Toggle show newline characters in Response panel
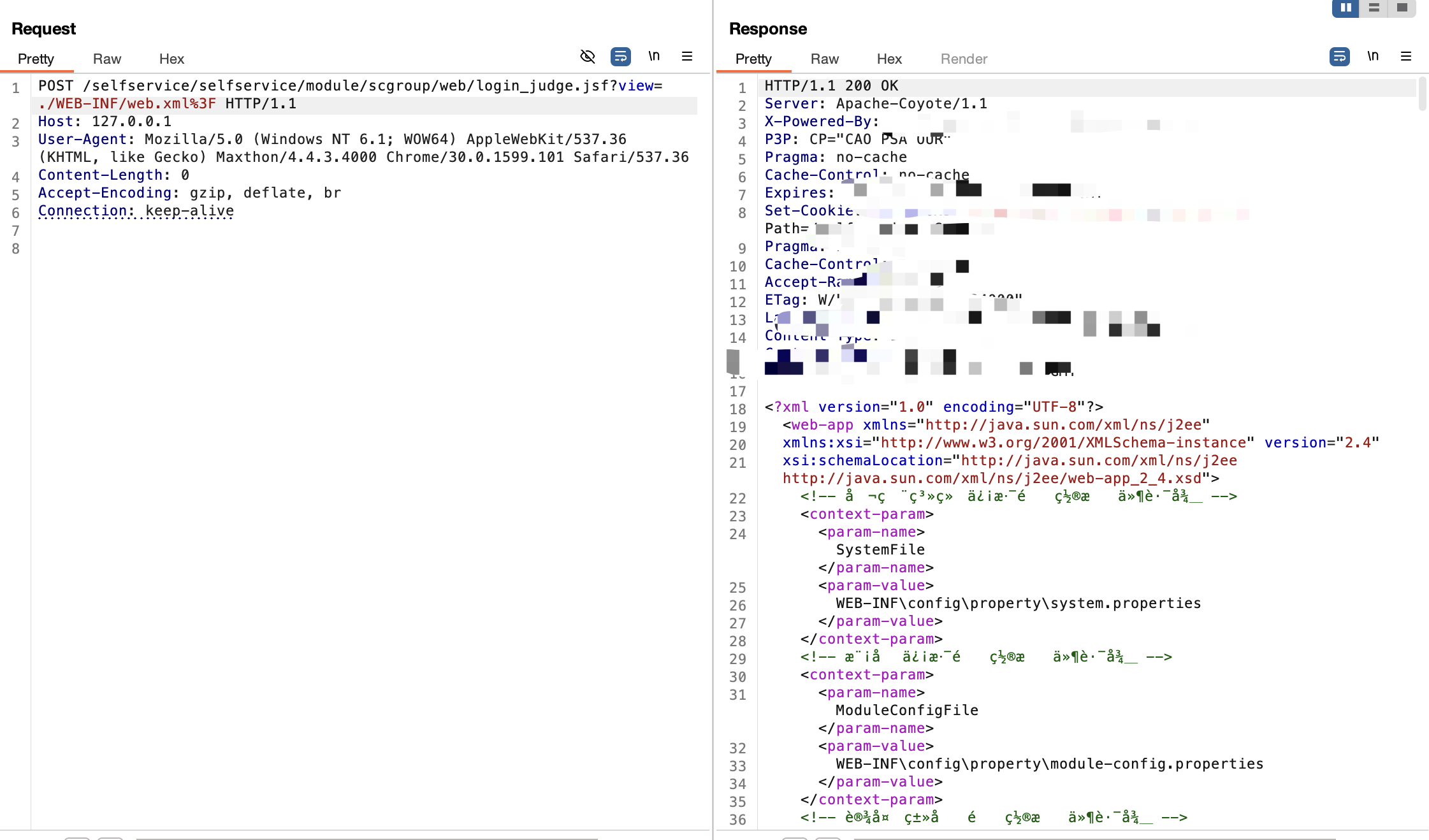The image size is (1429, 840). click(x=1373, y=56)
